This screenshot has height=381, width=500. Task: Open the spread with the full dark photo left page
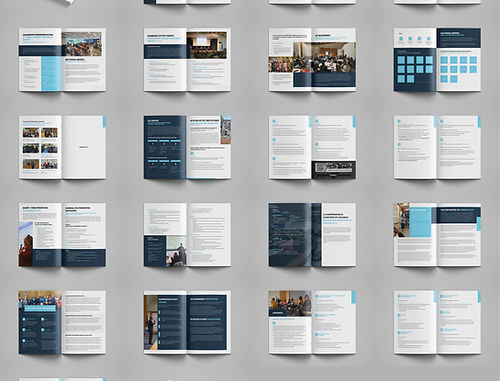pos(312,235)
